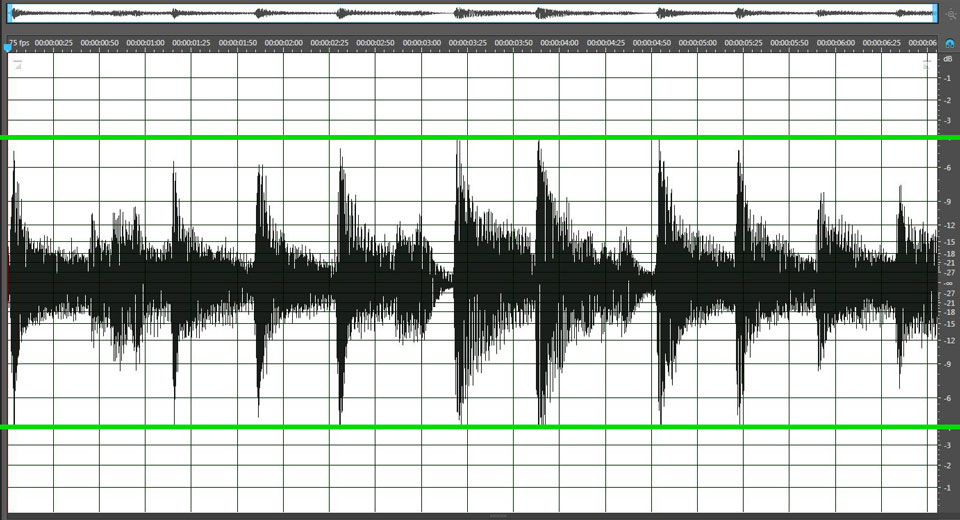Click ruler time 00:00:05:25

[x=743, y=43]
